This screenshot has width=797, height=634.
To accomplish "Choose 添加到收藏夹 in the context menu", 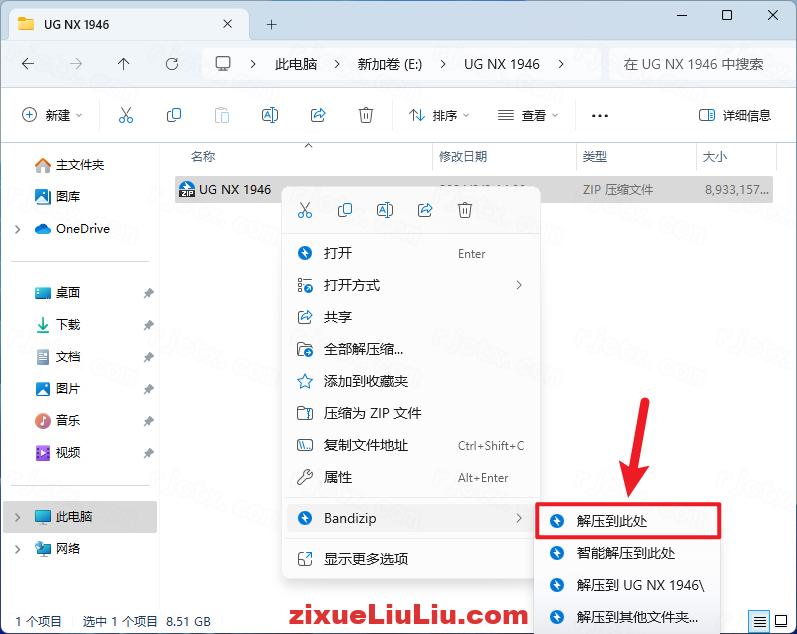I will coord(411,381).
